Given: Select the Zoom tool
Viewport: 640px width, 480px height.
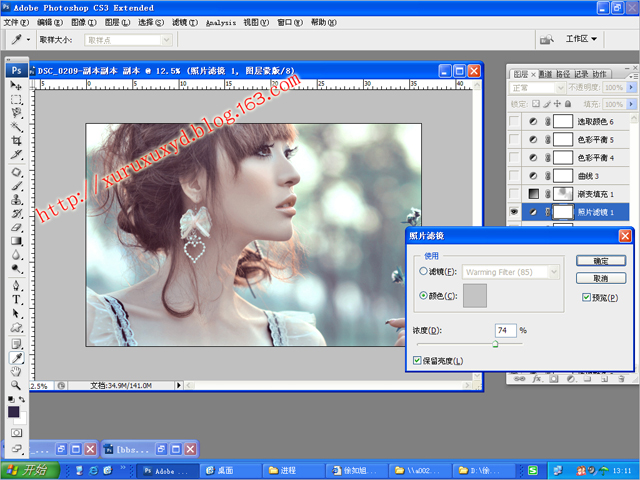Looking at the screenshot, I should coord(16,385).
